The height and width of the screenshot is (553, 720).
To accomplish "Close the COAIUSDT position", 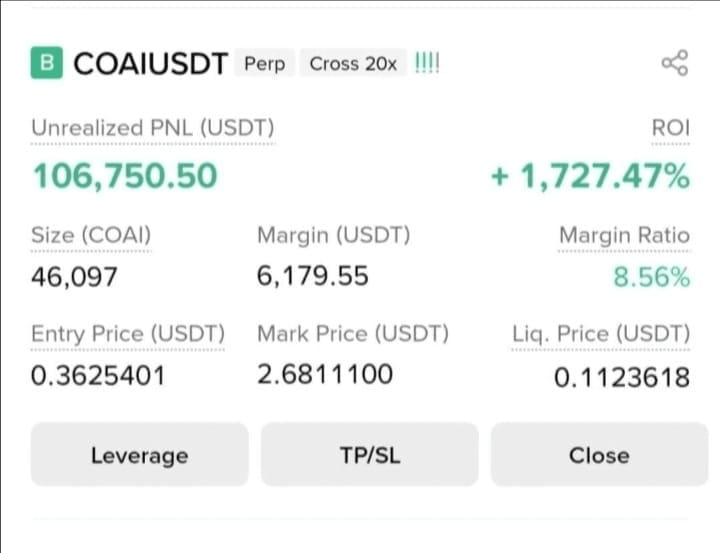I will 599,455.
